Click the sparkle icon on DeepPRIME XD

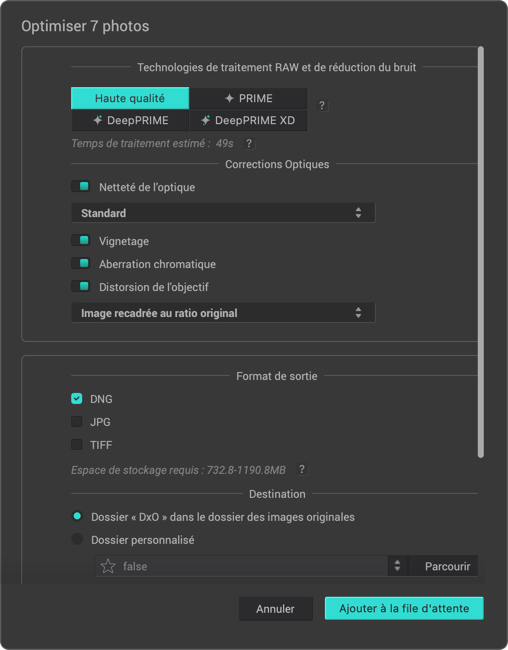tap(205, 120)
